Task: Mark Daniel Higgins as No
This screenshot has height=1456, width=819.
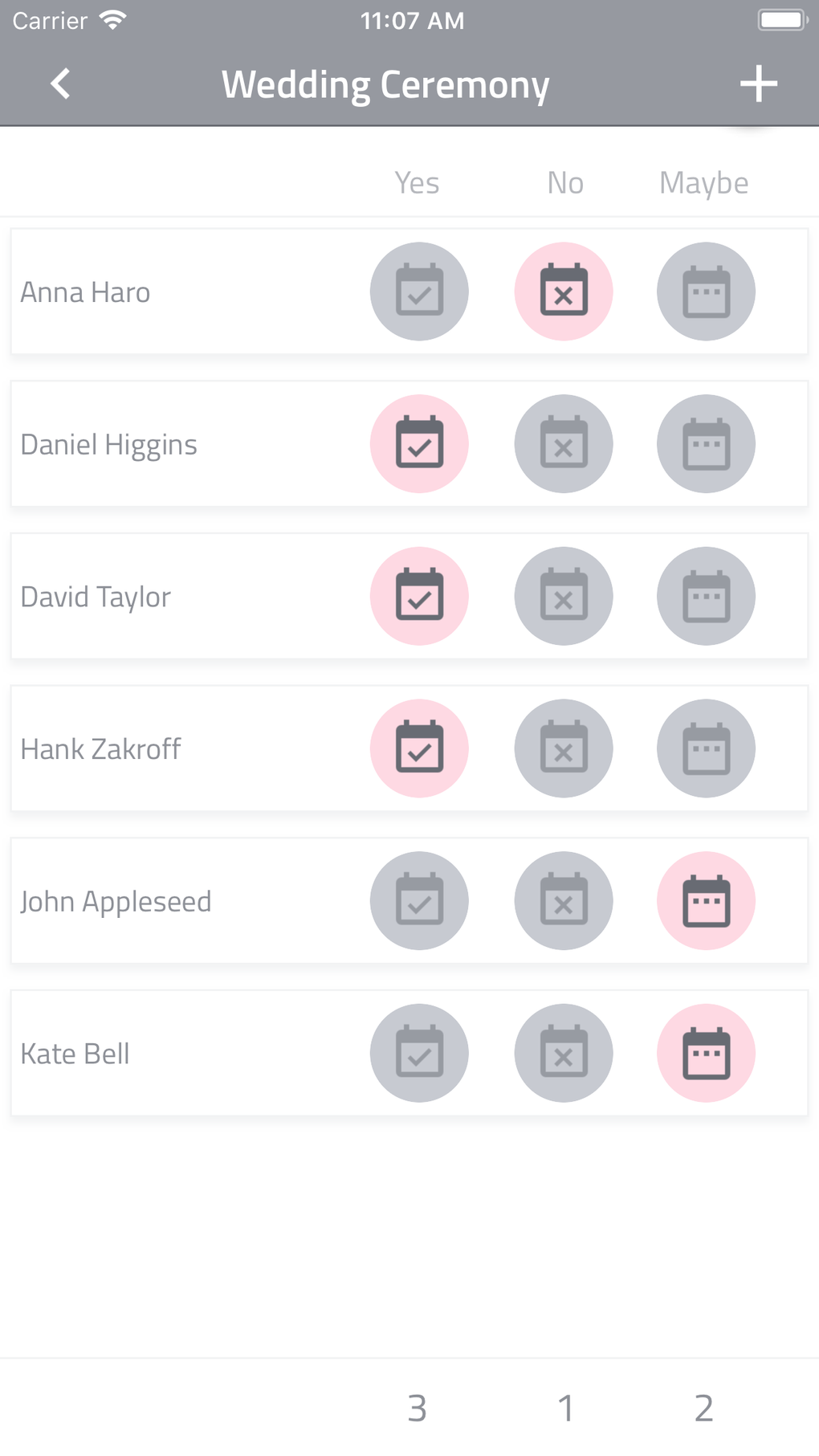Action: 564,444
